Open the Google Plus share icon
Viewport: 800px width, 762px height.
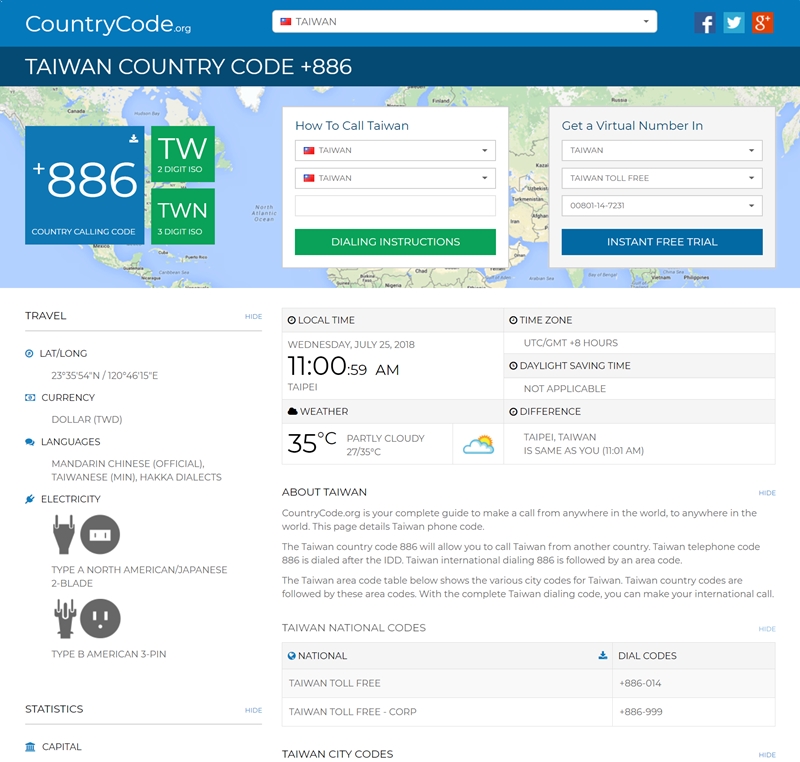point(762,23)
